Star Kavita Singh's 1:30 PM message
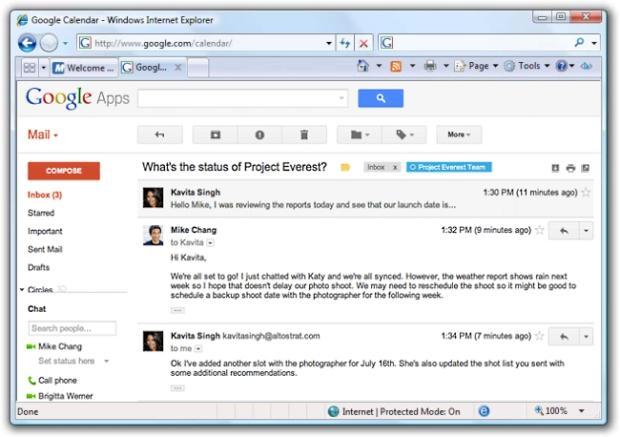This screenshot has width=620, height=437. click(586, 193)
